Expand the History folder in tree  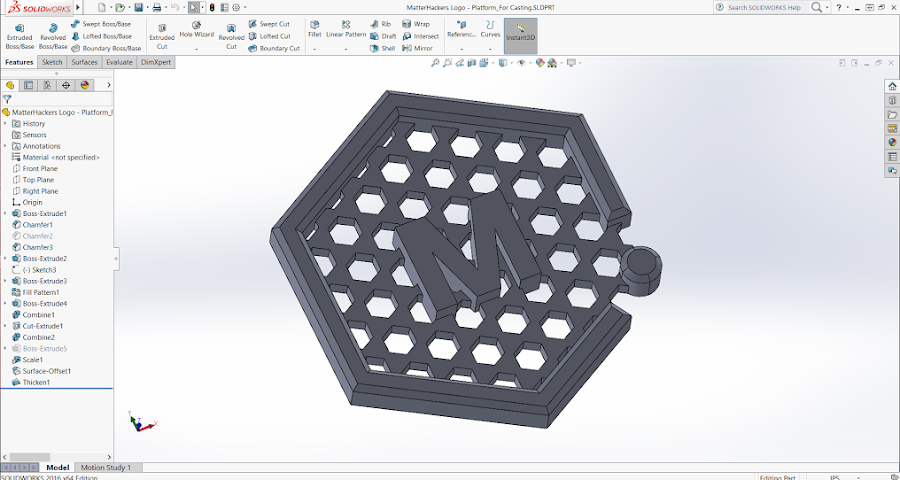tap(5, 124)
